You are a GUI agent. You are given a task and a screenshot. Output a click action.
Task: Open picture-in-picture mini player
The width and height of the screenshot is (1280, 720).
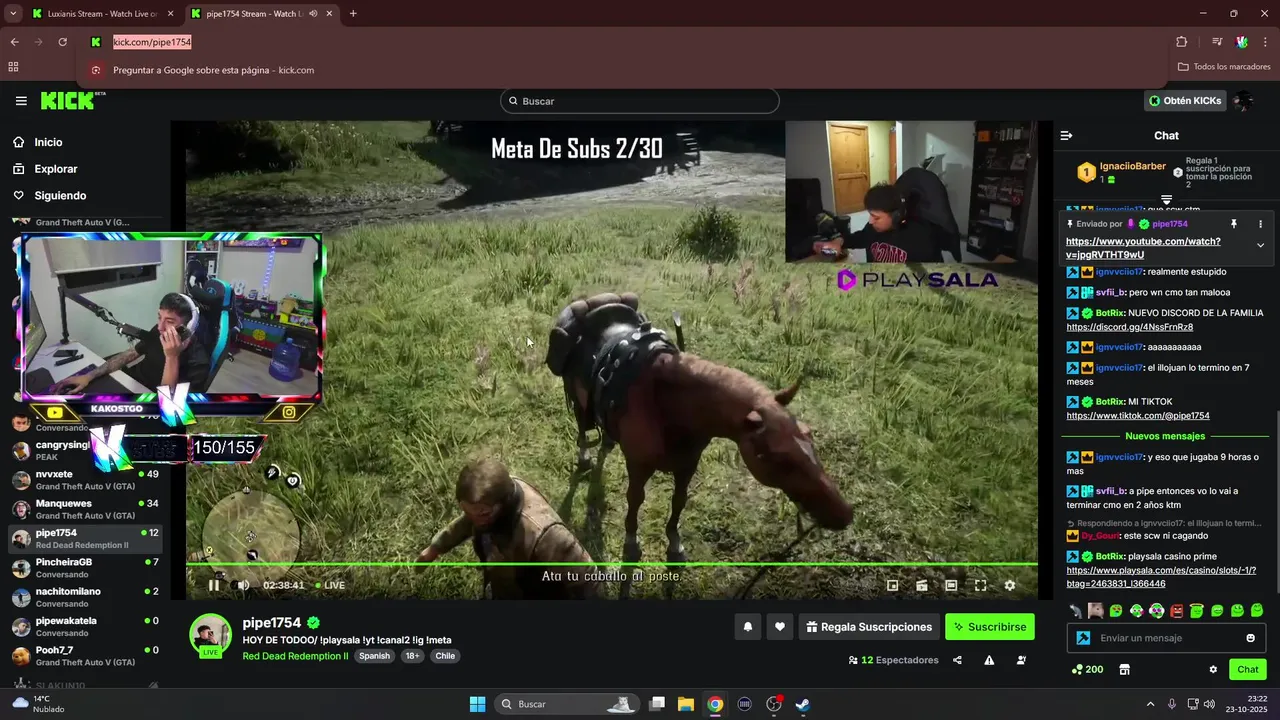coord(893,585)
